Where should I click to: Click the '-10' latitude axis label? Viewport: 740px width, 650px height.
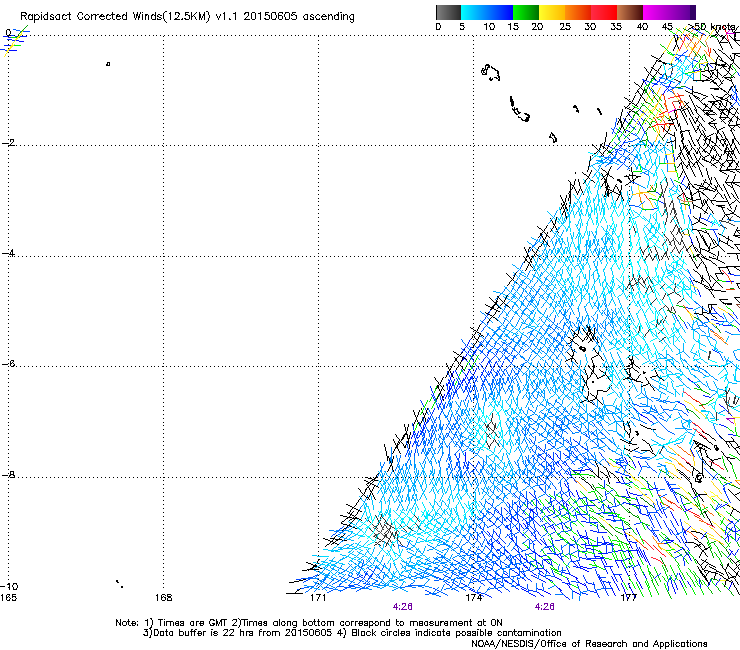[9, 586]
